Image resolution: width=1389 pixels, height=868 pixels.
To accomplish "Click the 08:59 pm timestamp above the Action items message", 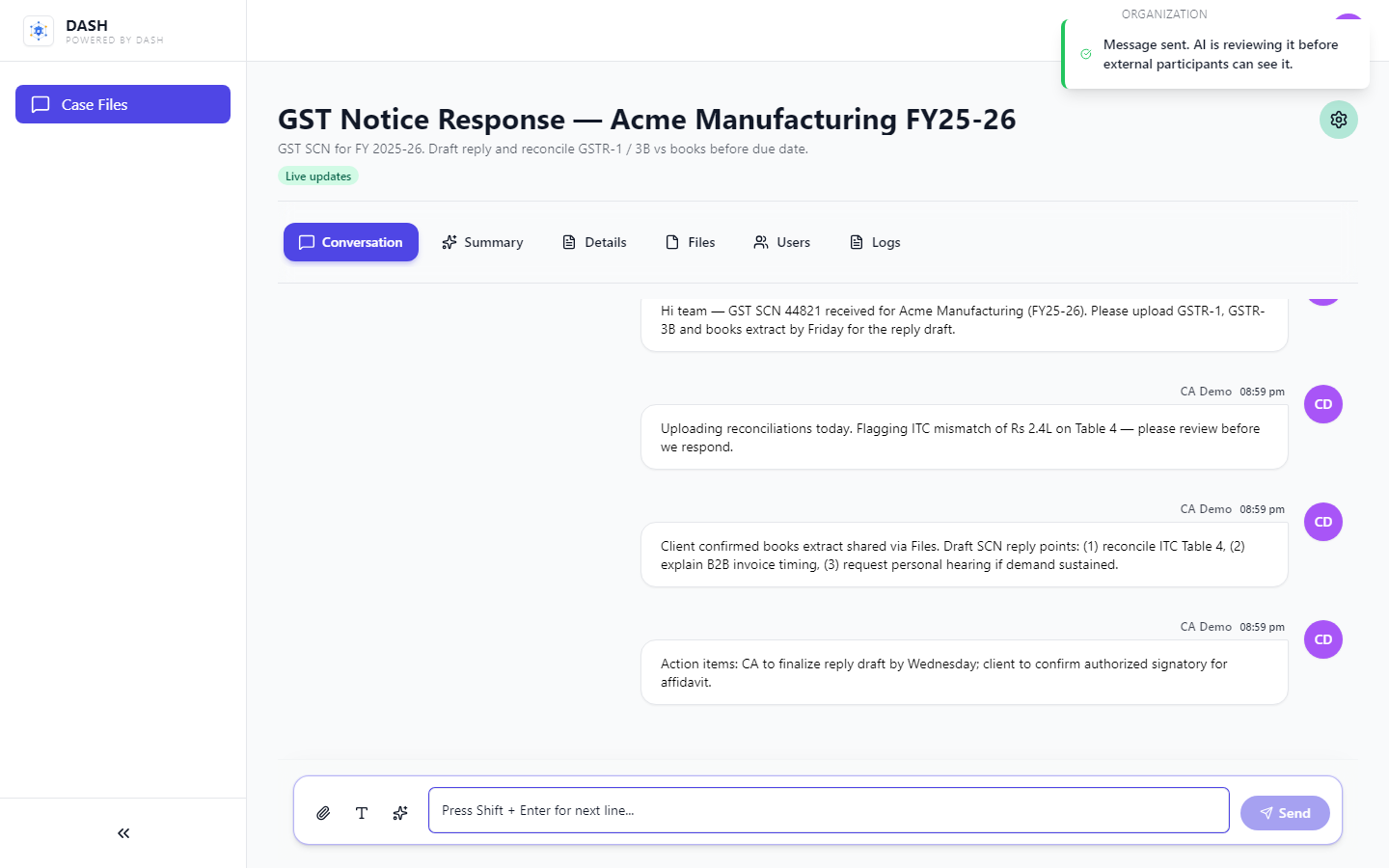I will (x=1263, y=627).
